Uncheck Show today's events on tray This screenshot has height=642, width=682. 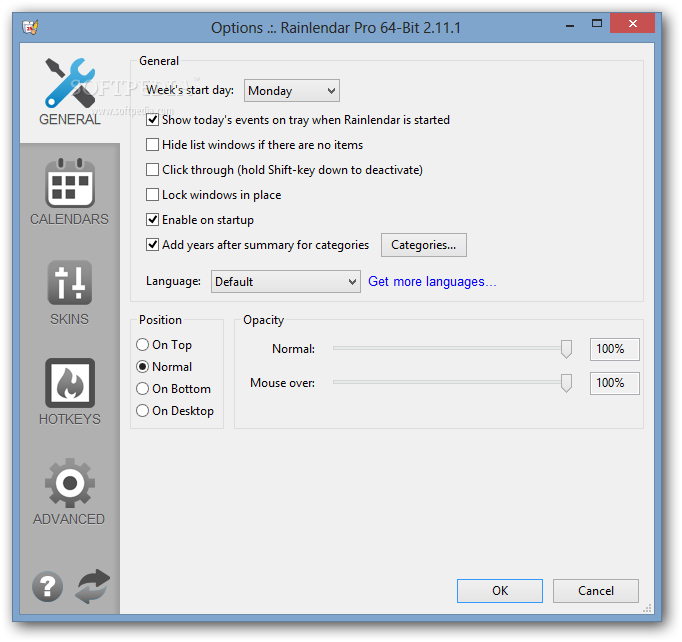(152, 120)
